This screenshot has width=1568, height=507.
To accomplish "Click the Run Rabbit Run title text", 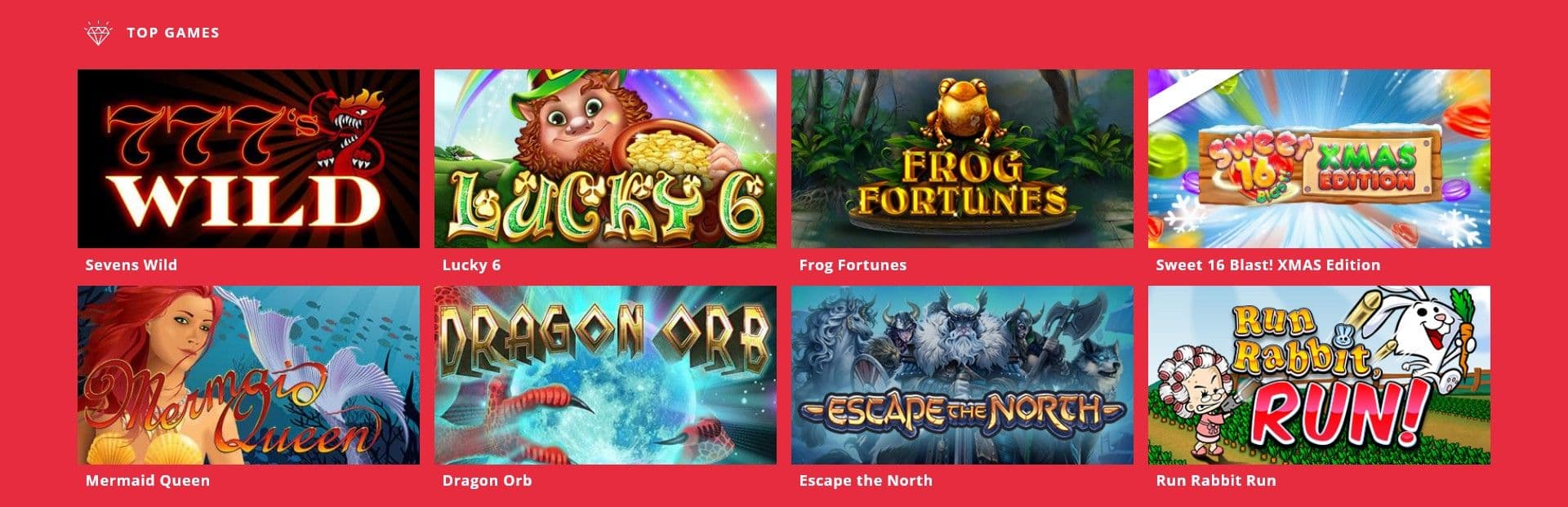I will coord(1216,480).
